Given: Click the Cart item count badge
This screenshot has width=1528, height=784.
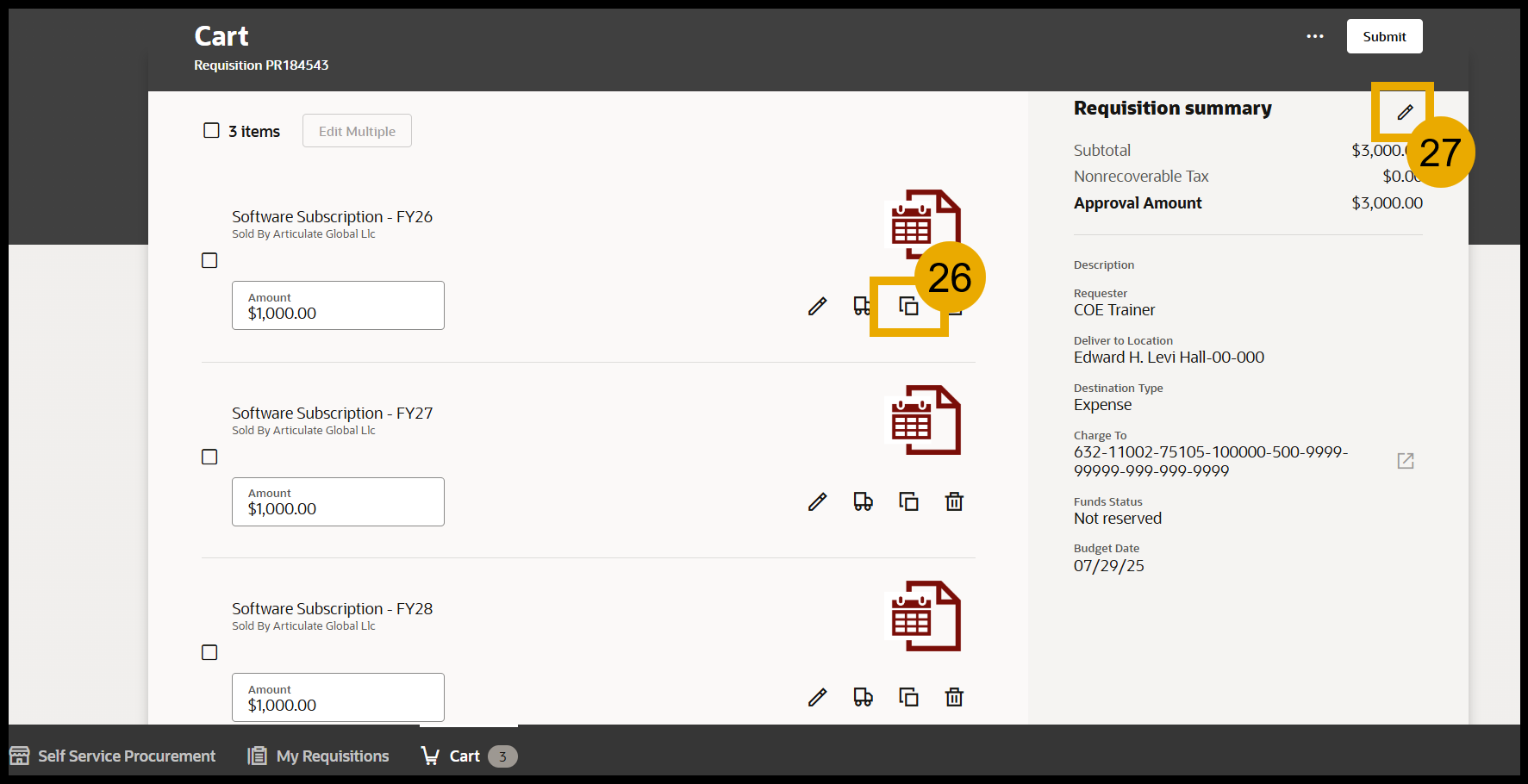Looking at the screenshot, I should pyautogui.click(x=502, y=756).
